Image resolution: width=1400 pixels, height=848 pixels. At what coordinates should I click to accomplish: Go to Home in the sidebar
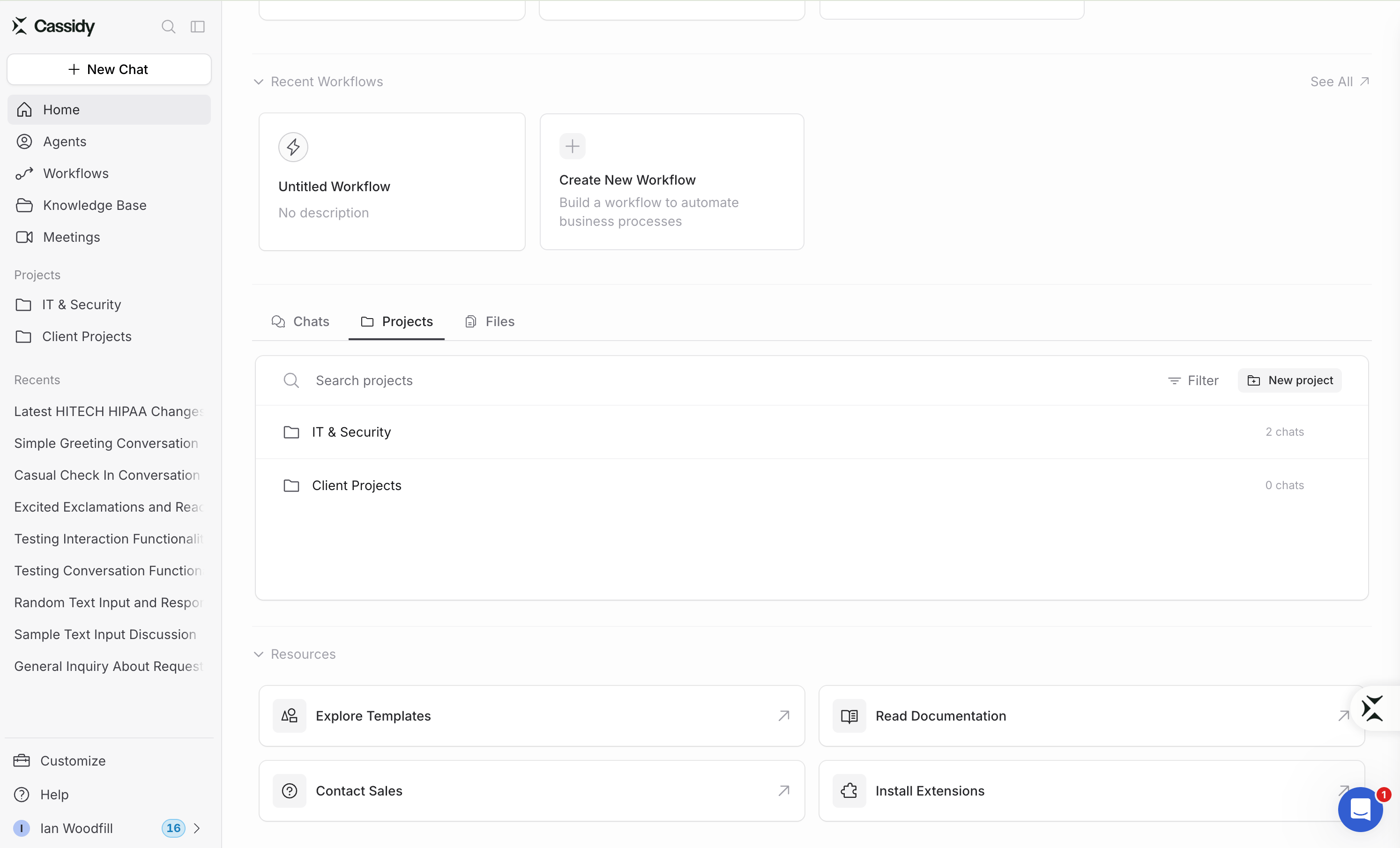(109, 110)
